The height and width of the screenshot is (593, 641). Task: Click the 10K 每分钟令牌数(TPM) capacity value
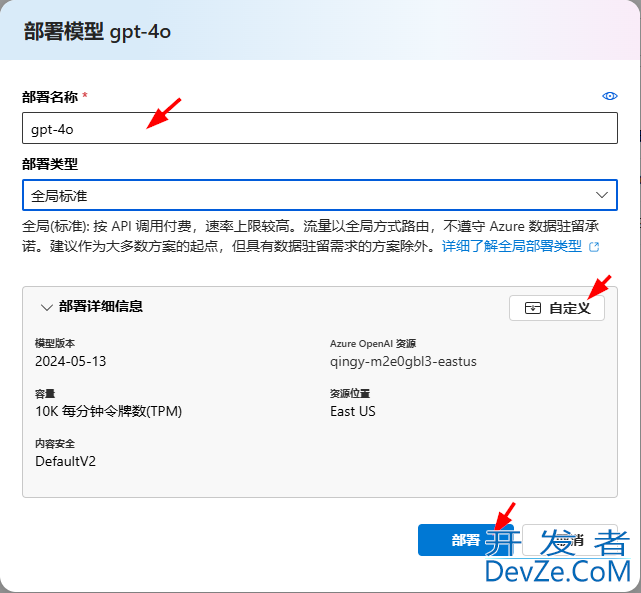pyautogui.click(x=108, y=411)
